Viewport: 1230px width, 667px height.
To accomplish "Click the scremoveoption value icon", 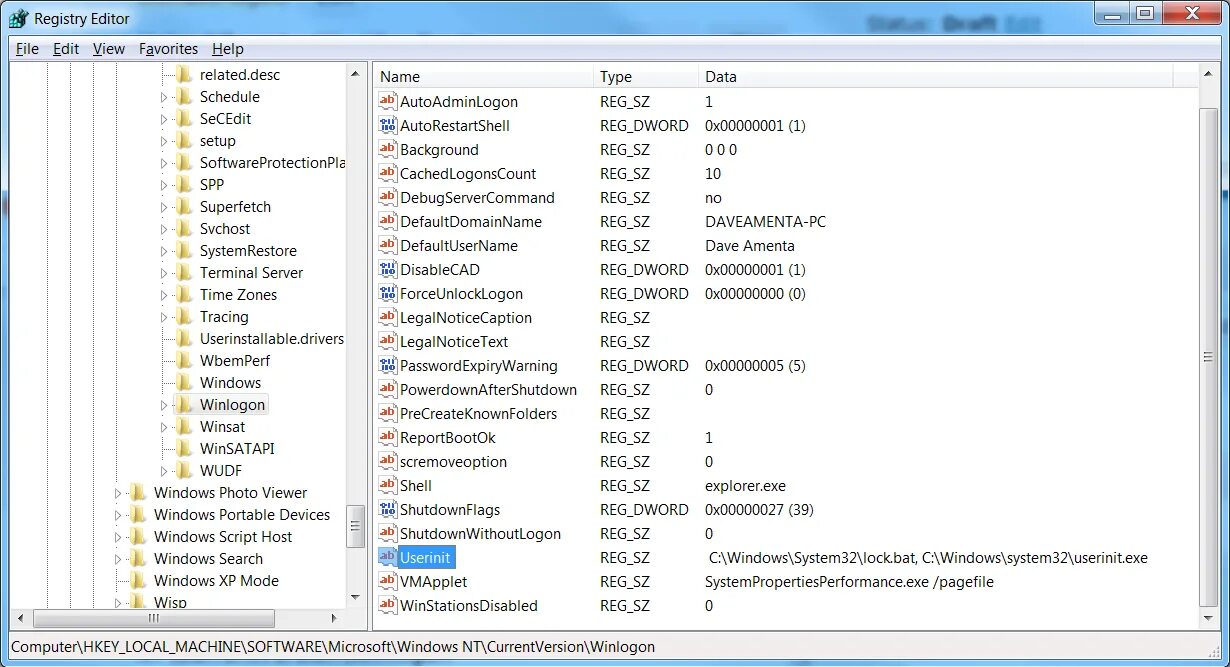I will [x=388, y=461].
